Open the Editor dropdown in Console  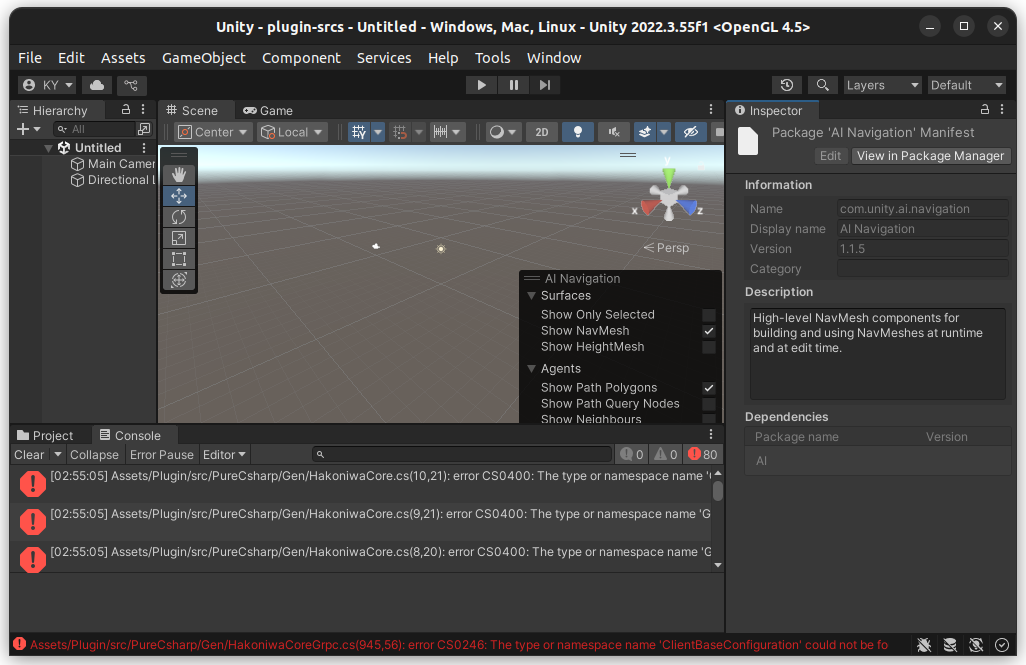[224, 455]
